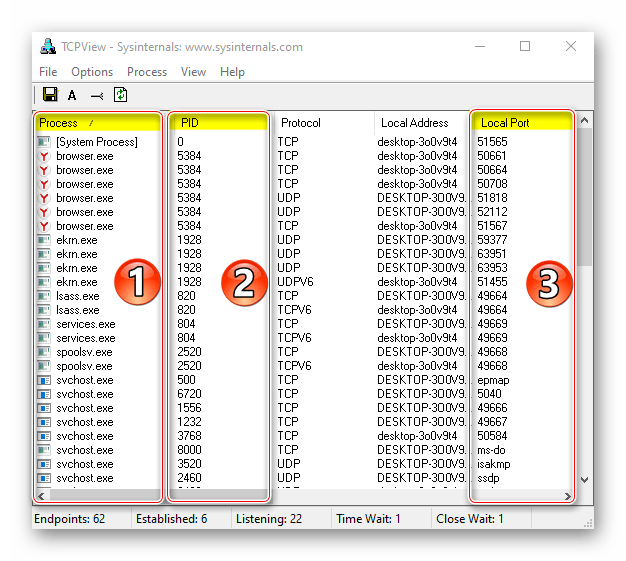This screenshot has width=626, height=561.
Task: Click the horizontal scrollbar right arrow
Action: point(568,496)
